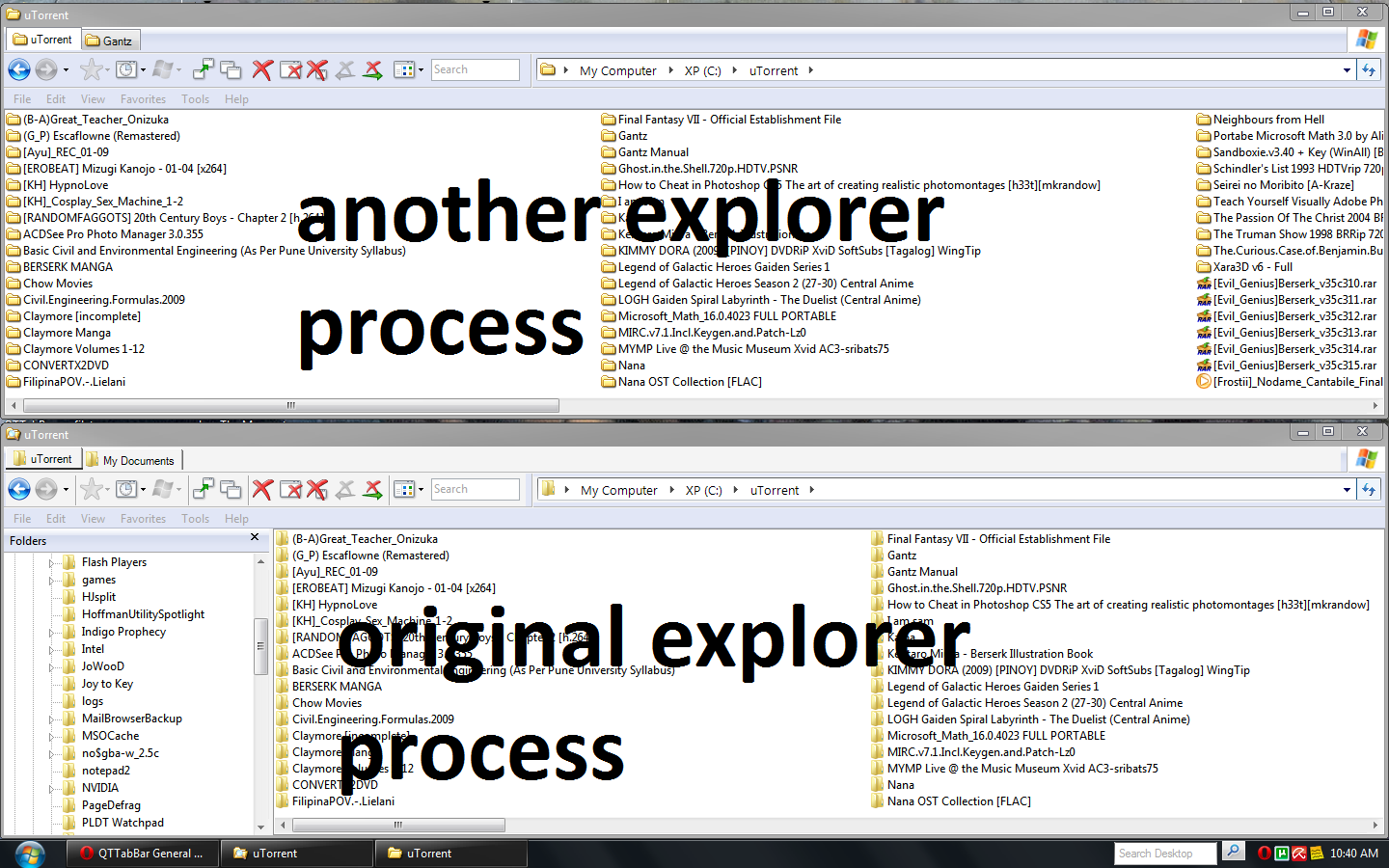Viewport: 1389px width, 868px height.
Task: Switch to the Gantz tab
Action: coord(109,41)
